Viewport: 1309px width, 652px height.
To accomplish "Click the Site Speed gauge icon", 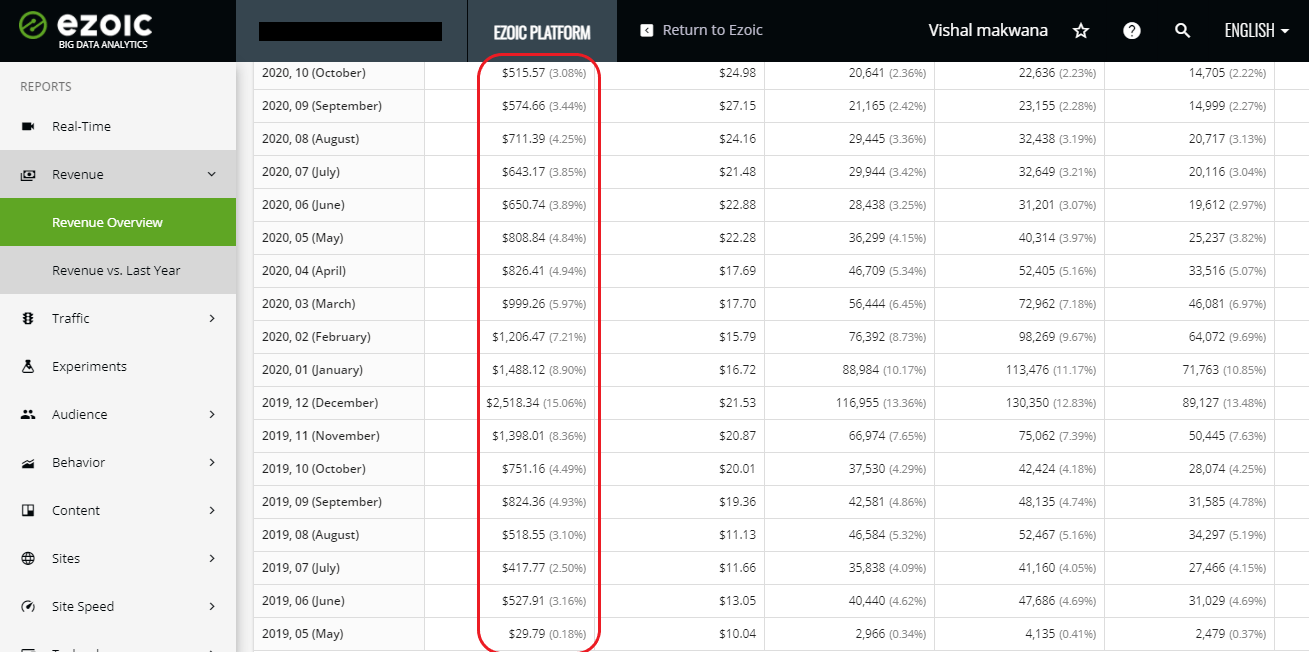I will pos(28,606).
